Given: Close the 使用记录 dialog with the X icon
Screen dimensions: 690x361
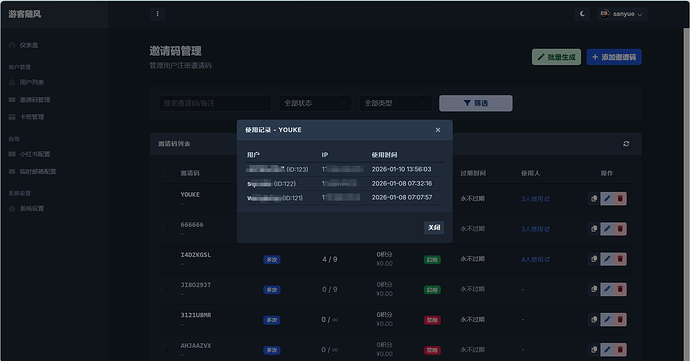Looking at the screenshot, I should (x=437, y=130).
